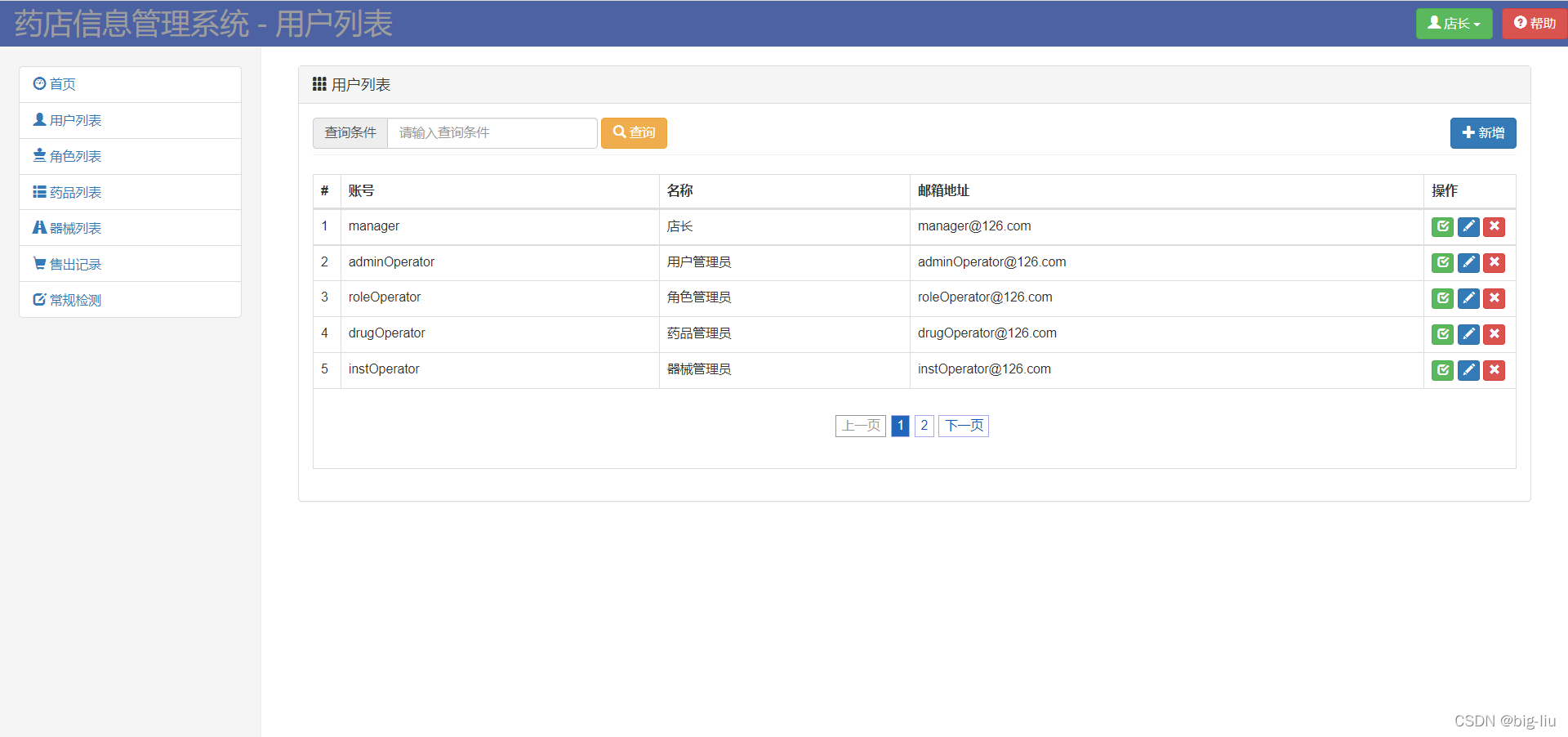Edit the roleOperator user with pencil icon
The height and width of the screenshot is (737, 1568).
click(x=1468, y=298)
